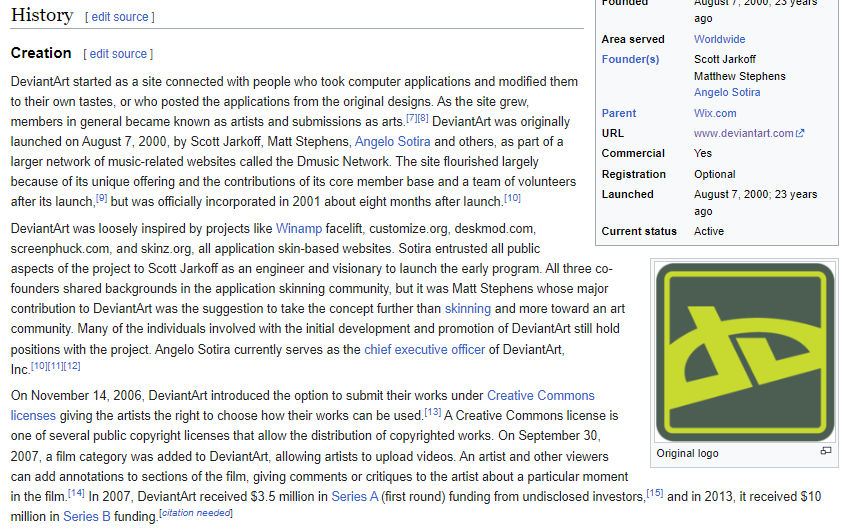Enlarge the Original logo image icon
The width and height of the screenshot is (842, 530).
tap(826, 451)
